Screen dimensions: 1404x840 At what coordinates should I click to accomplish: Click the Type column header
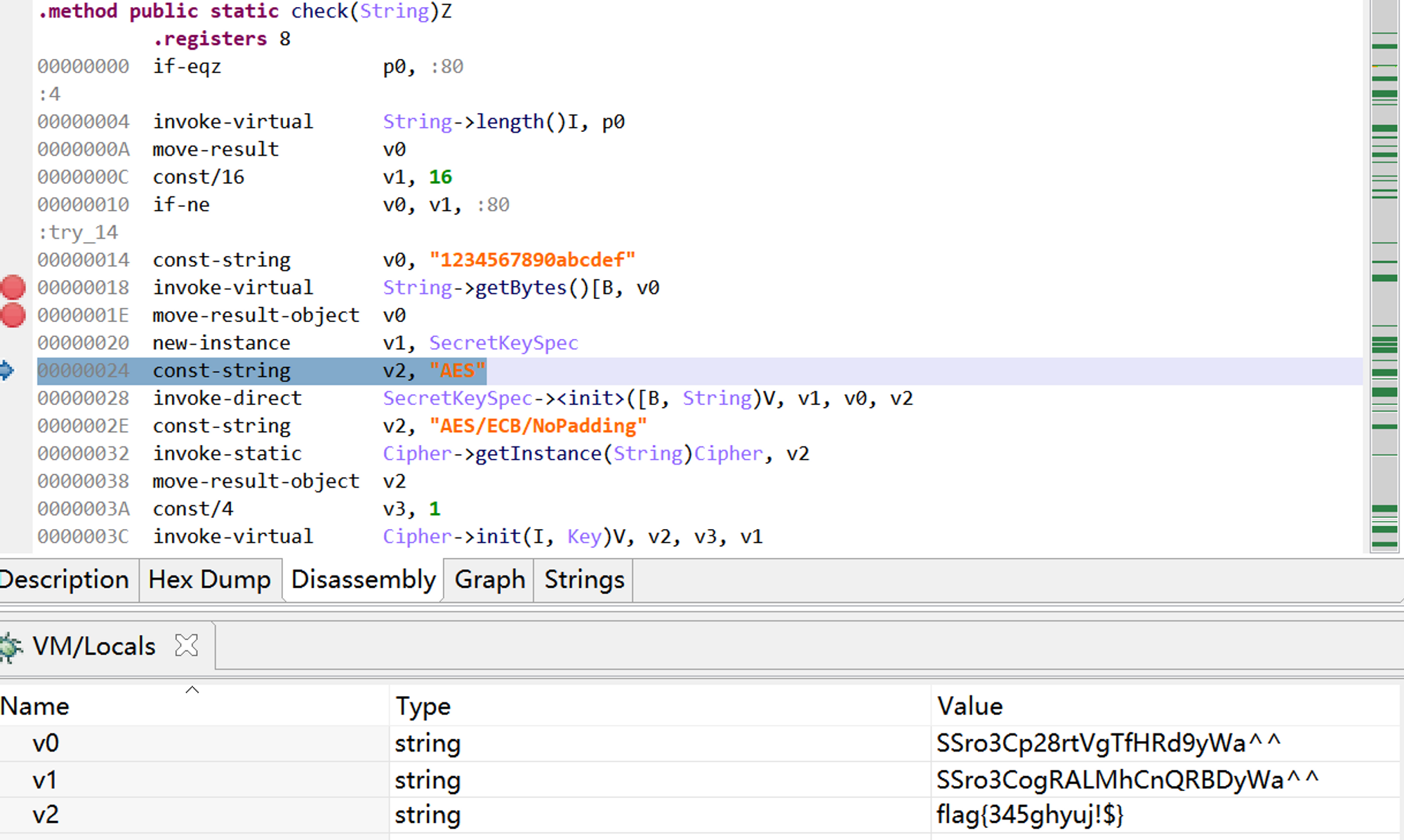point(423,706)
